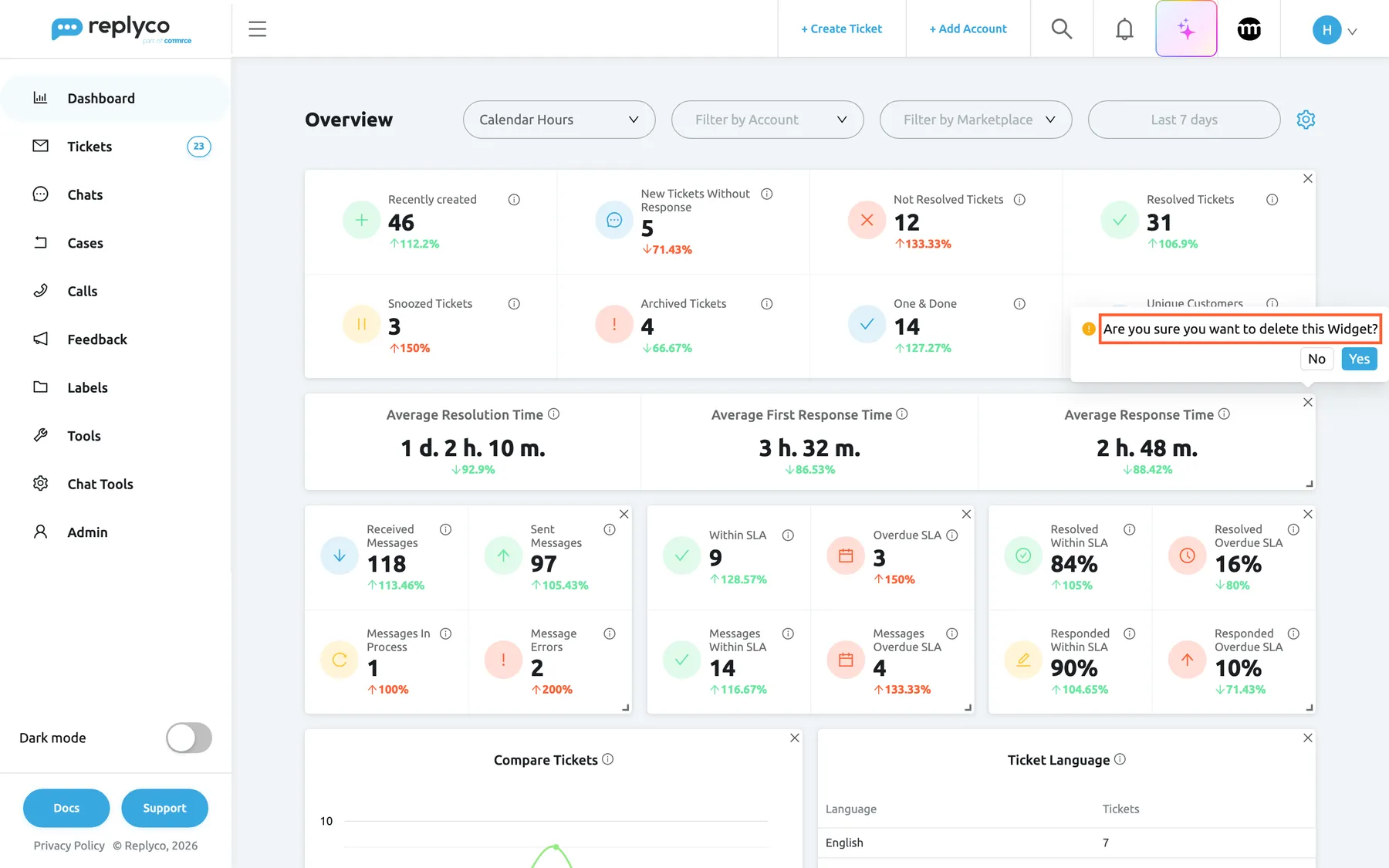Viewport: 1389px width, 868px height.
Task: Click the Replyco logo
Action: (x=121, y=29)
